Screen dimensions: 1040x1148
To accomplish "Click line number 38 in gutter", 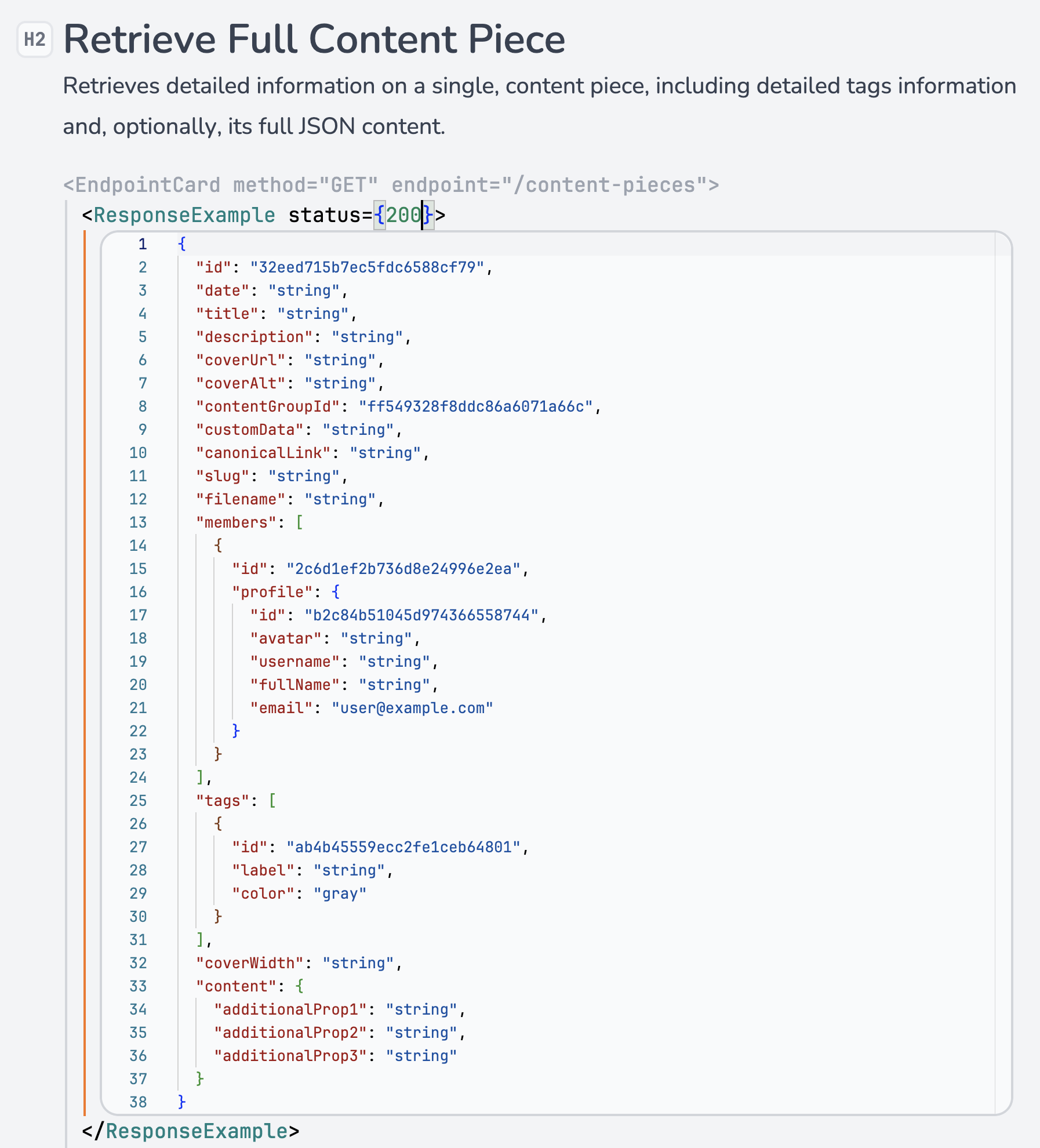I will (138, 1102).
